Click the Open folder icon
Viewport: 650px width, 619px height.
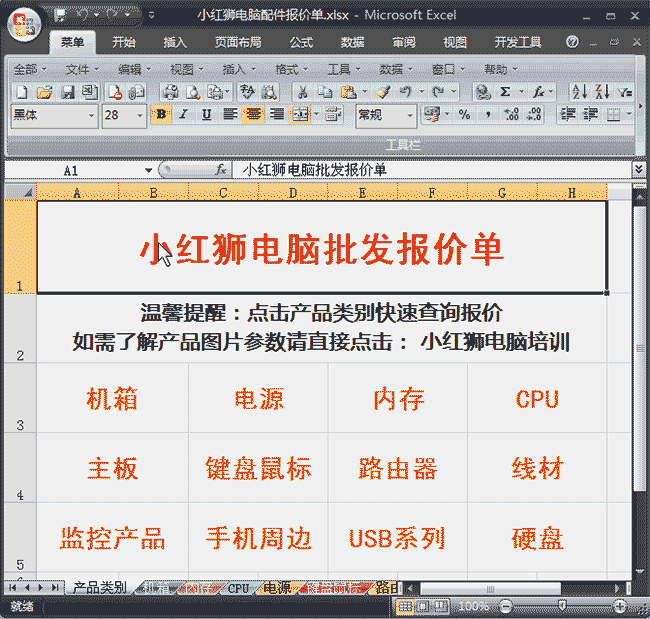(44, 92)
